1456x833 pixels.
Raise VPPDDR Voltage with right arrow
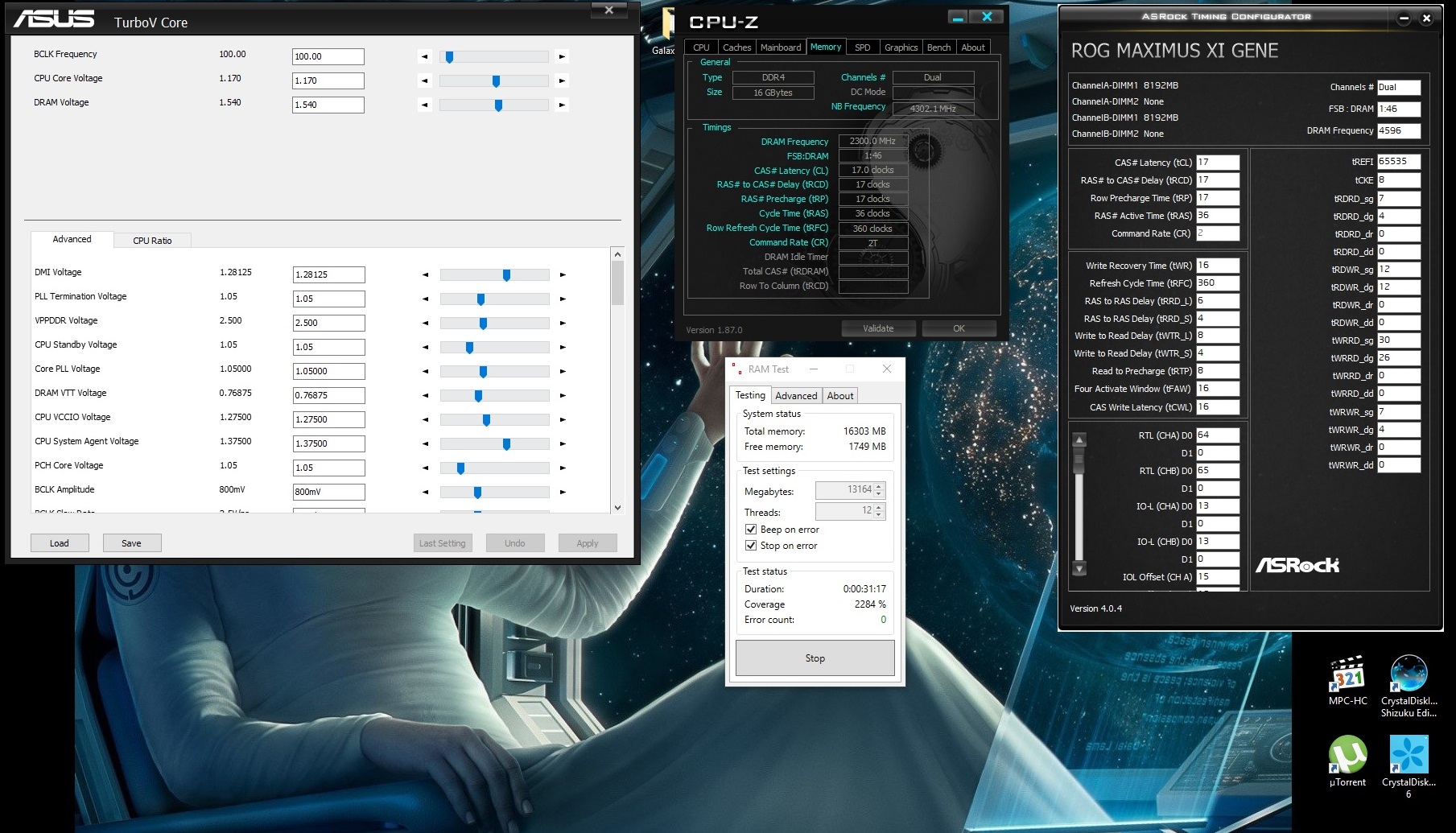563,323
